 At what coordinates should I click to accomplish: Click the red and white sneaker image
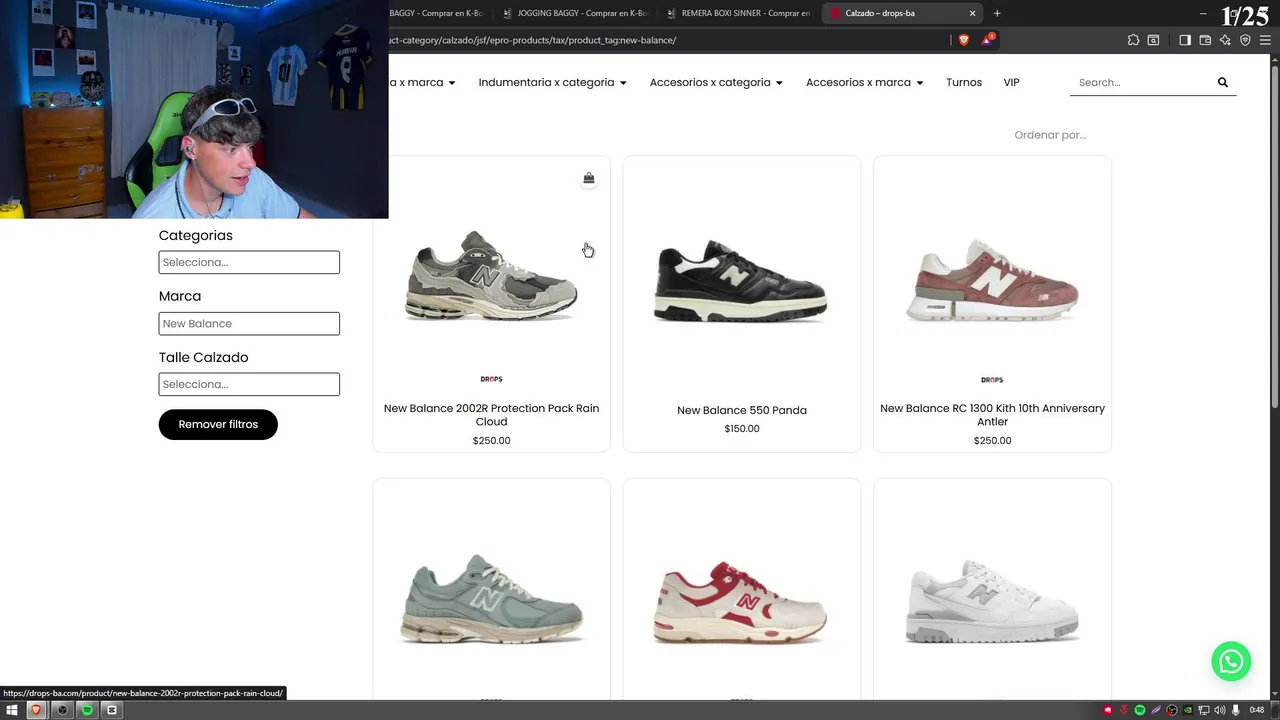[x=741, y=603]
